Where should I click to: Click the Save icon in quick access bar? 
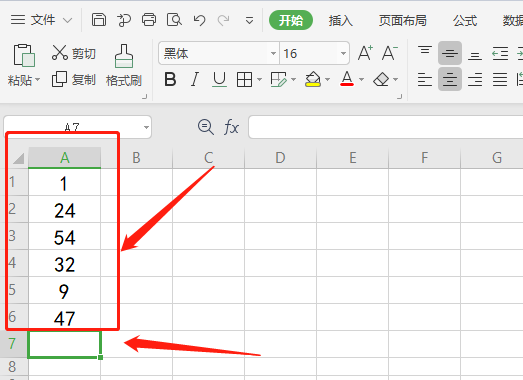[x=99, y=20]
